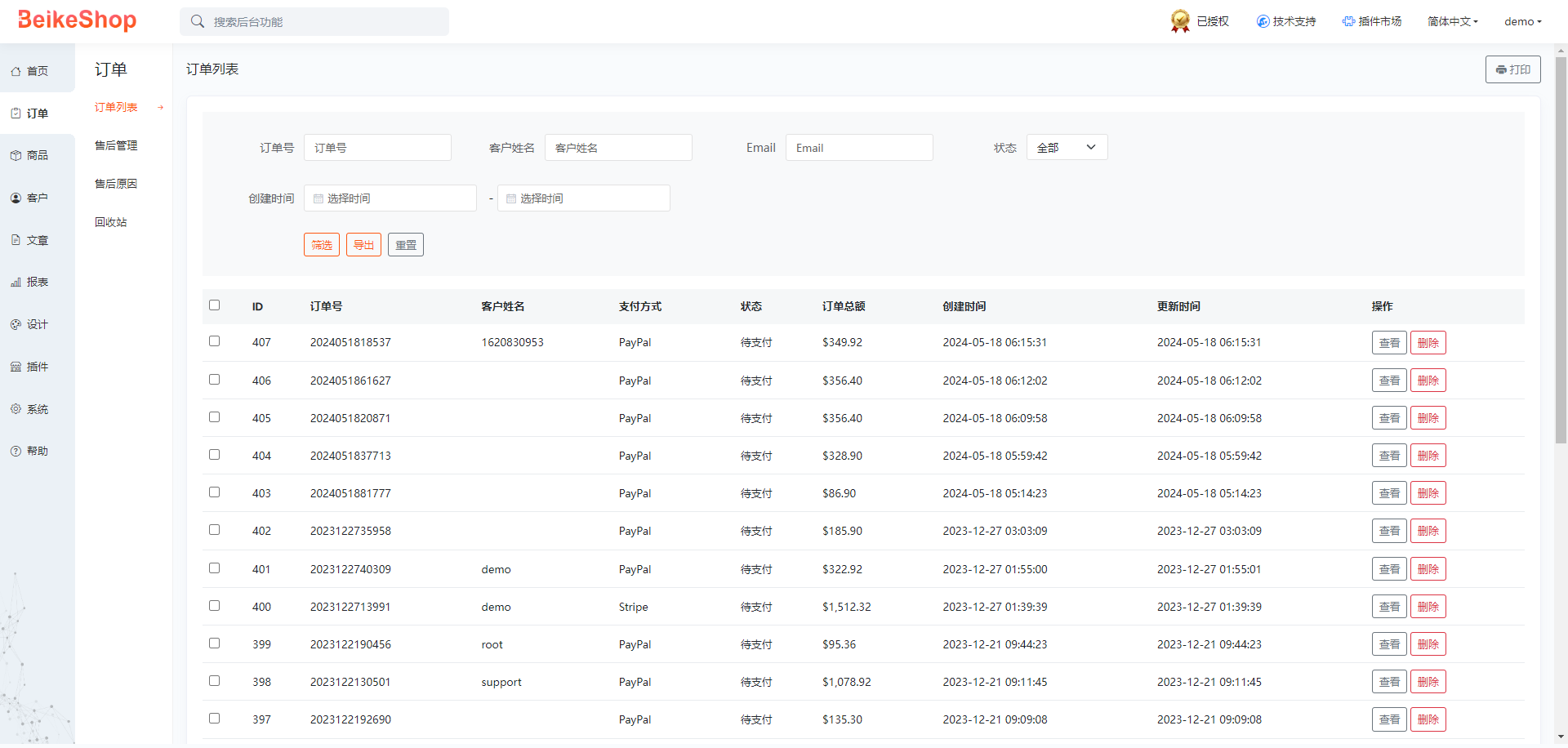Open the recycle bin menu item

pyautogui.click(x=111, y=222)
